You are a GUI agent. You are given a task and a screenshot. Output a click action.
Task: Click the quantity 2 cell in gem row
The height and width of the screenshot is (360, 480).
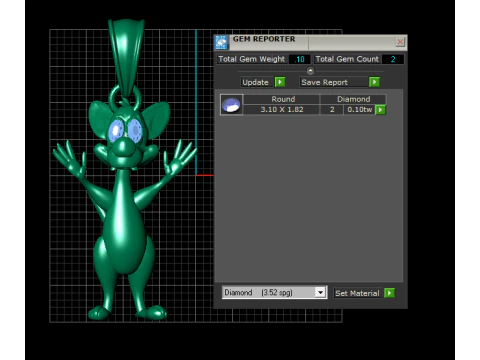coord(332,110)
